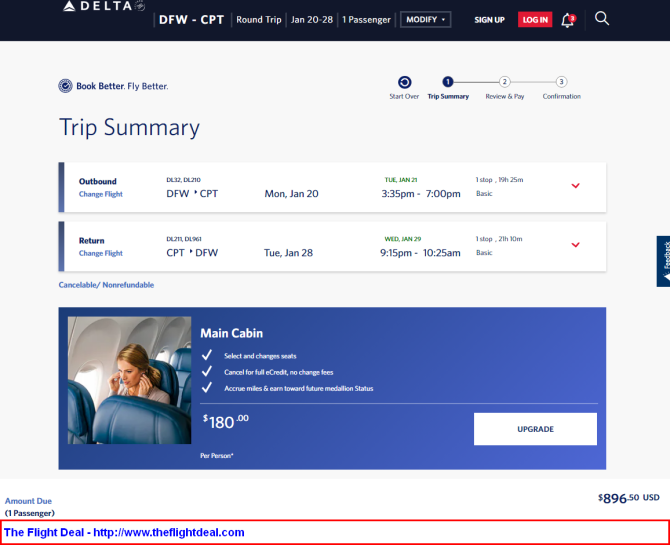Click the Review & Pay step label

pyautogui.click(x=505, y=96)
